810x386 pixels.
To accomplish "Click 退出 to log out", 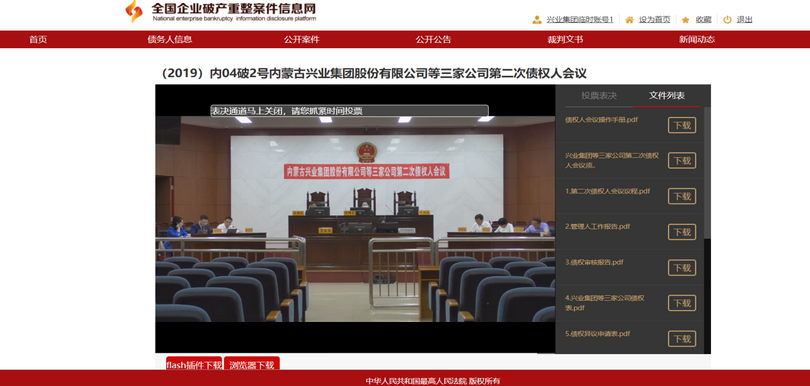I will (x=744, y=20).
